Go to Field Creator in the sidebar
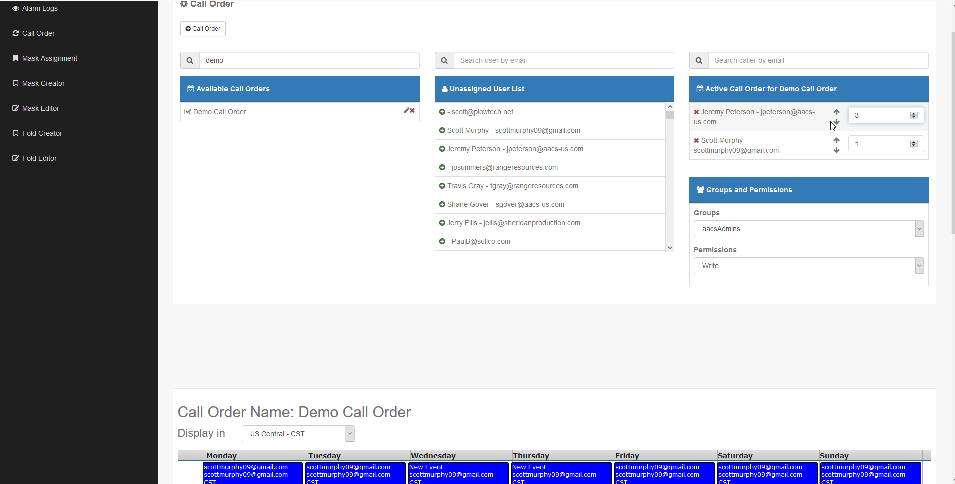This screenshot has width=955, height=484. (x=42, y=133)
